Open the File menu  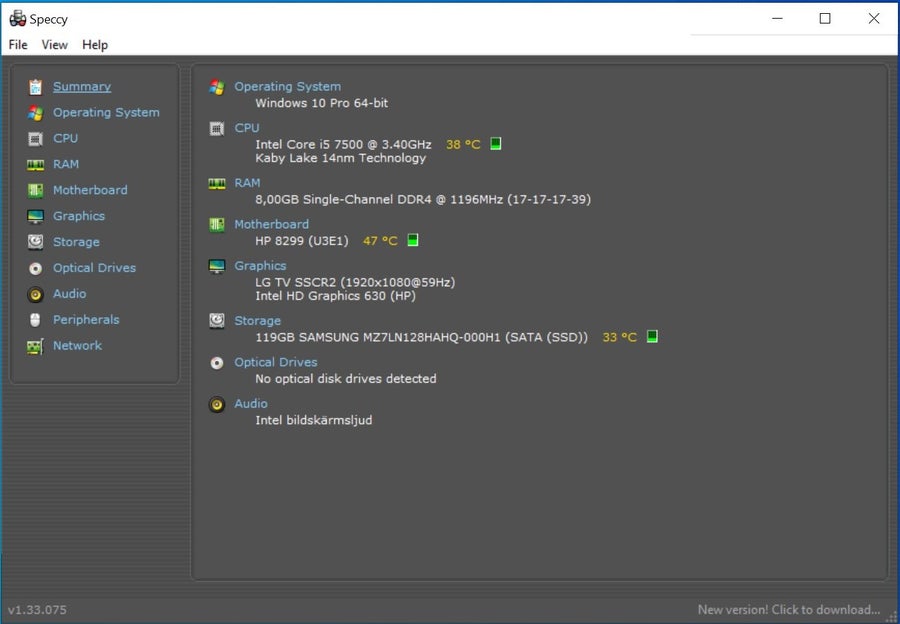click(x=18, y=45)
